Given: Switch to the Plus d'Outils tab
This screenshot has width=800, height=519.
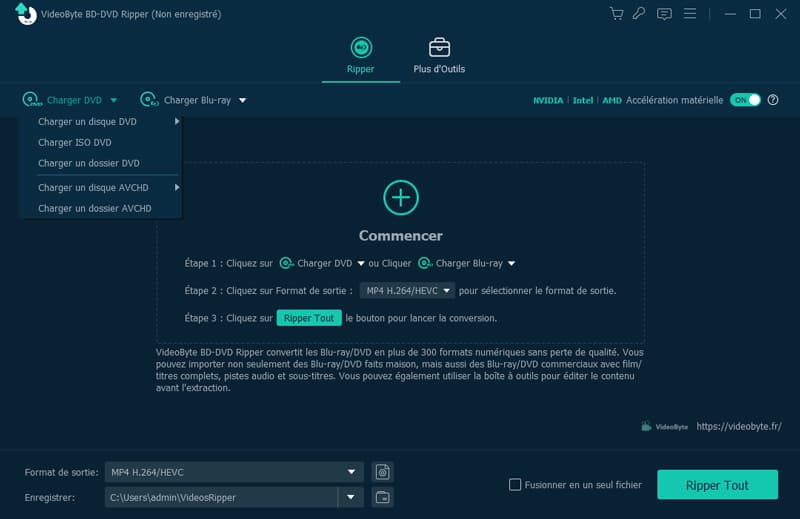Looking at the screenshot, I should 439,56.
